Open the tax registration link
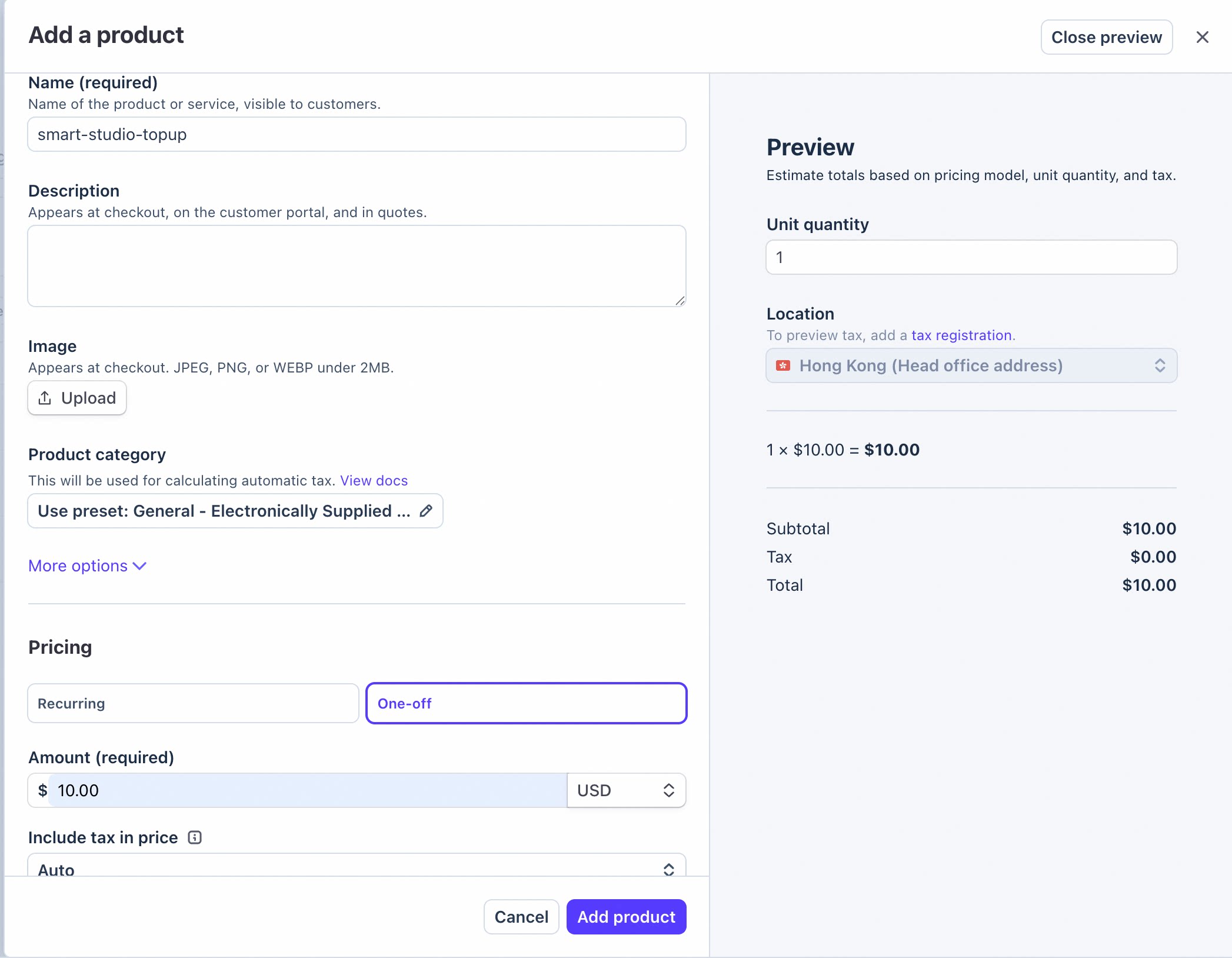This screenshot has width=1232, height=958. click(x=961, y=335)
